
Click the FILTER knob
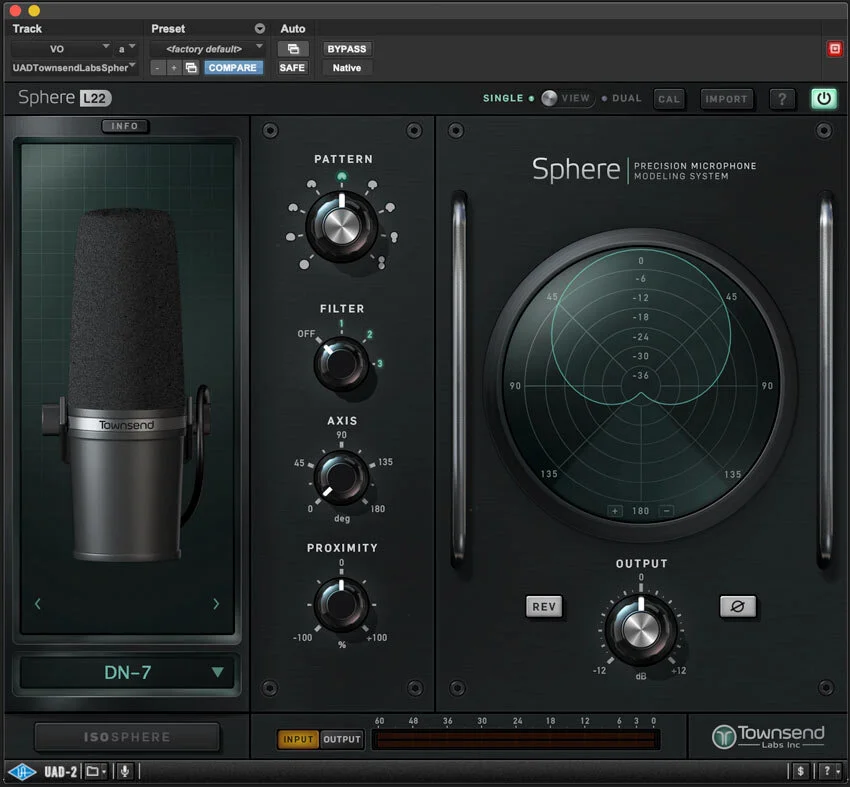pos(341,363)
